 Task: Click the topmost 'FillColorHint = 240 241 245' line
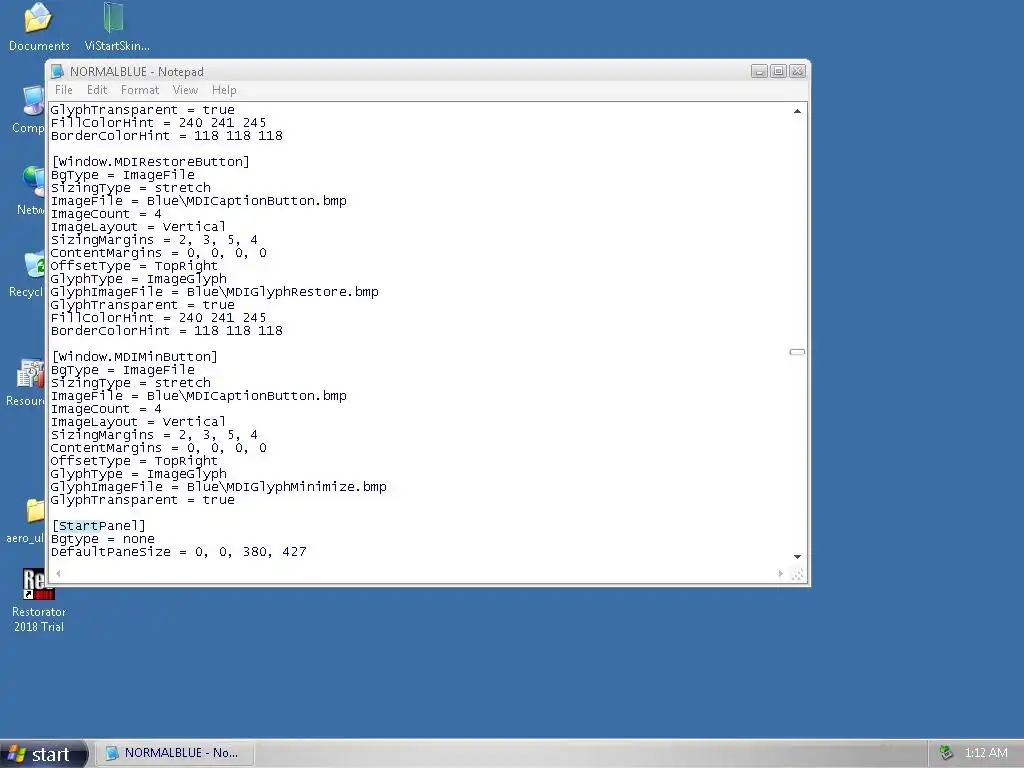[158, 123]
